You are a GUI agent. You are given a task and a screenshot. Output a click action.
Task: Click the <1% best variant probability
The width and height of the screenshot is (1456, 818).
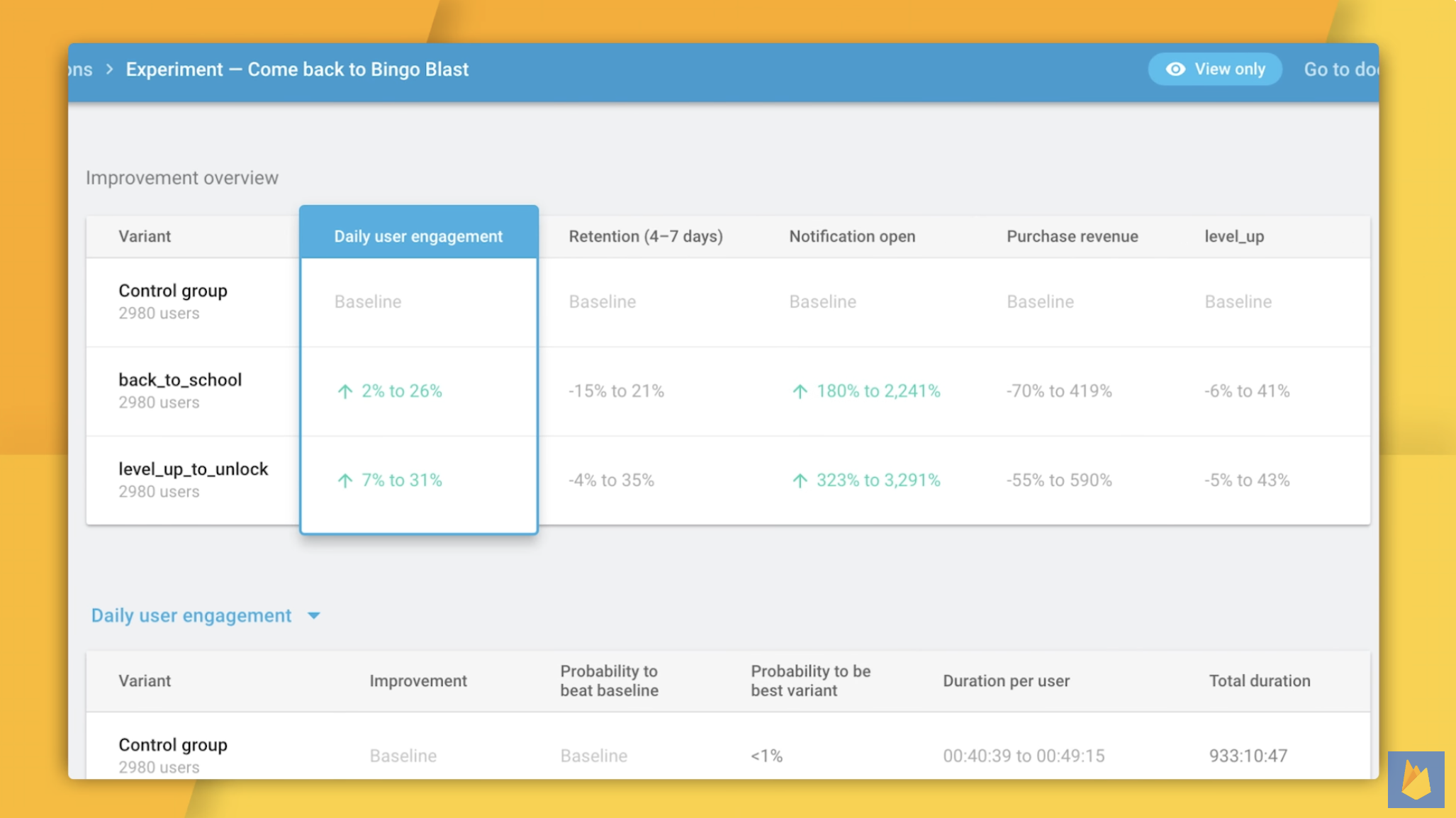767,756
